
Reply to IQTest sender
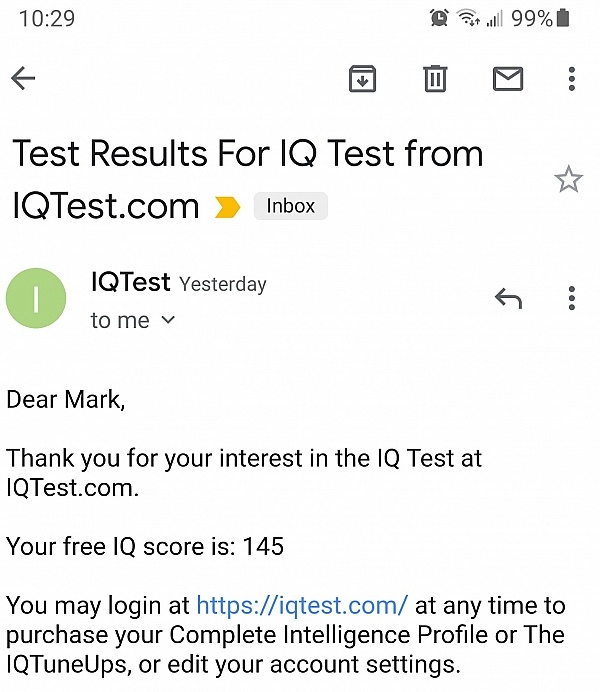[x=508, y=298]
